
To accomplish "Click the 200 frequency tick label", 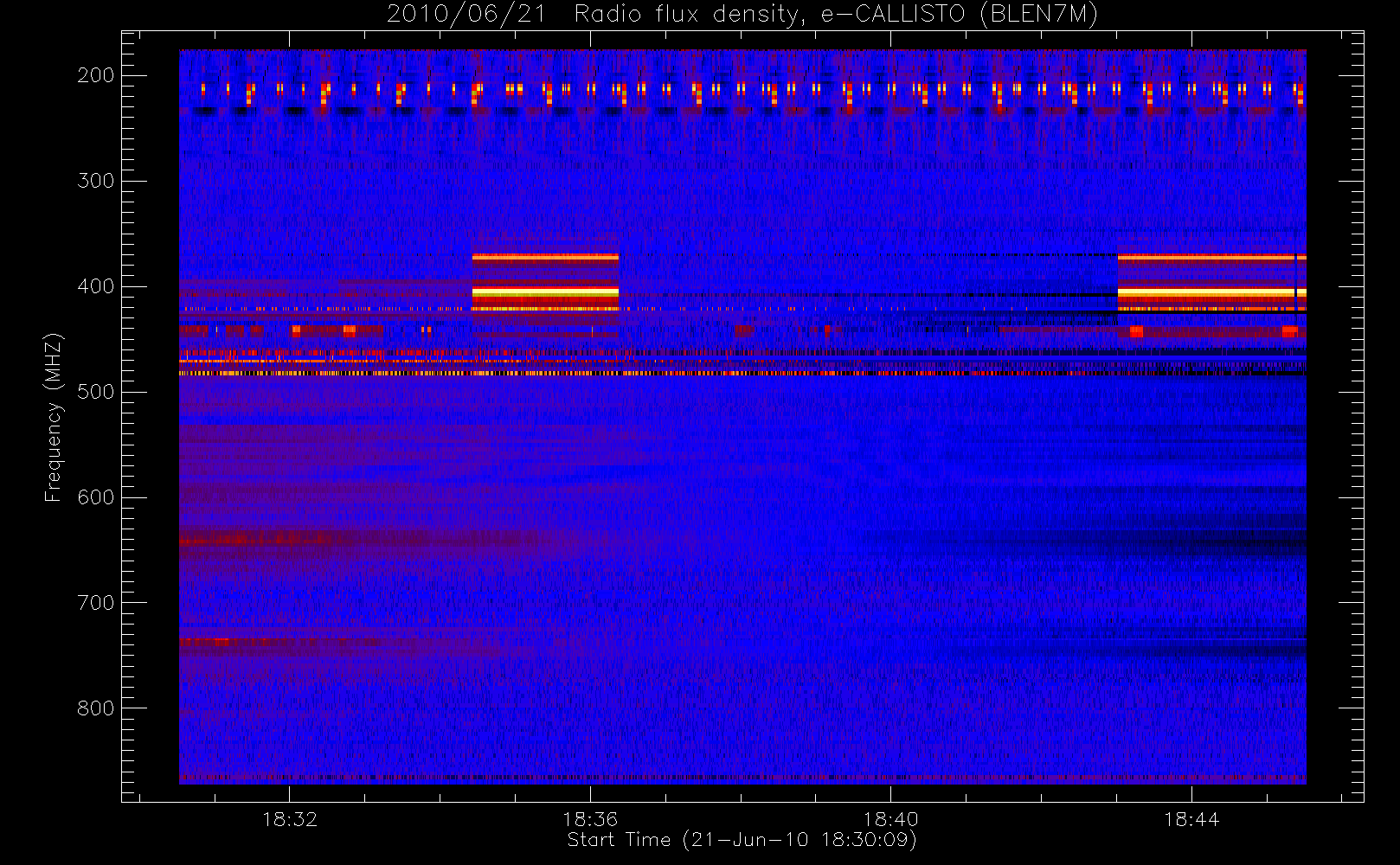I will pyautogui.click(x=96, y=75).
